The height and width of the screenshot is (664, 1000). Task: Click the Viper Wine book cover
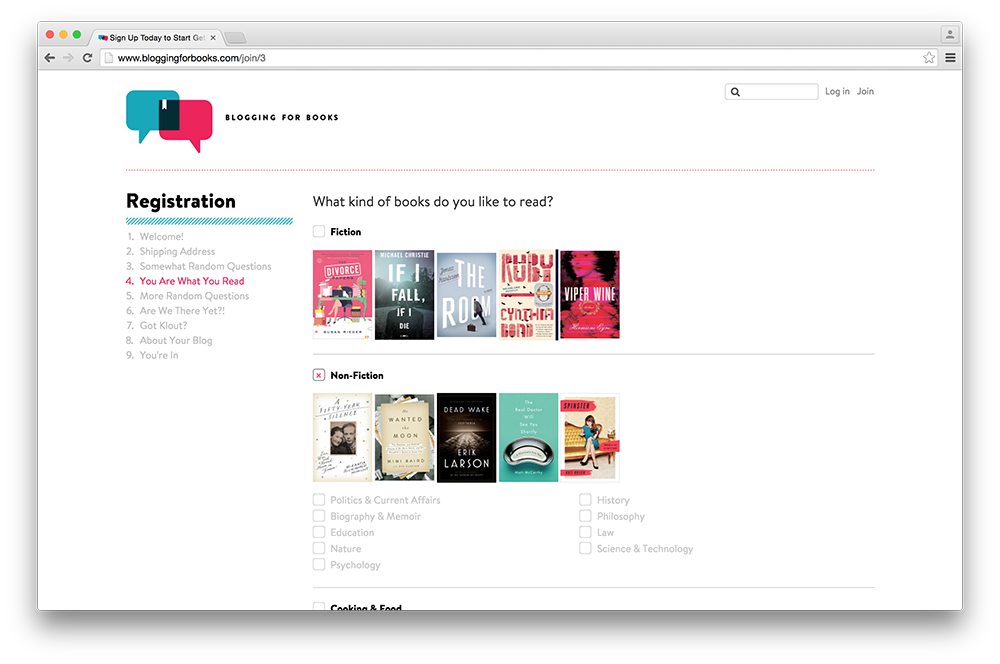tap(589, 295)
